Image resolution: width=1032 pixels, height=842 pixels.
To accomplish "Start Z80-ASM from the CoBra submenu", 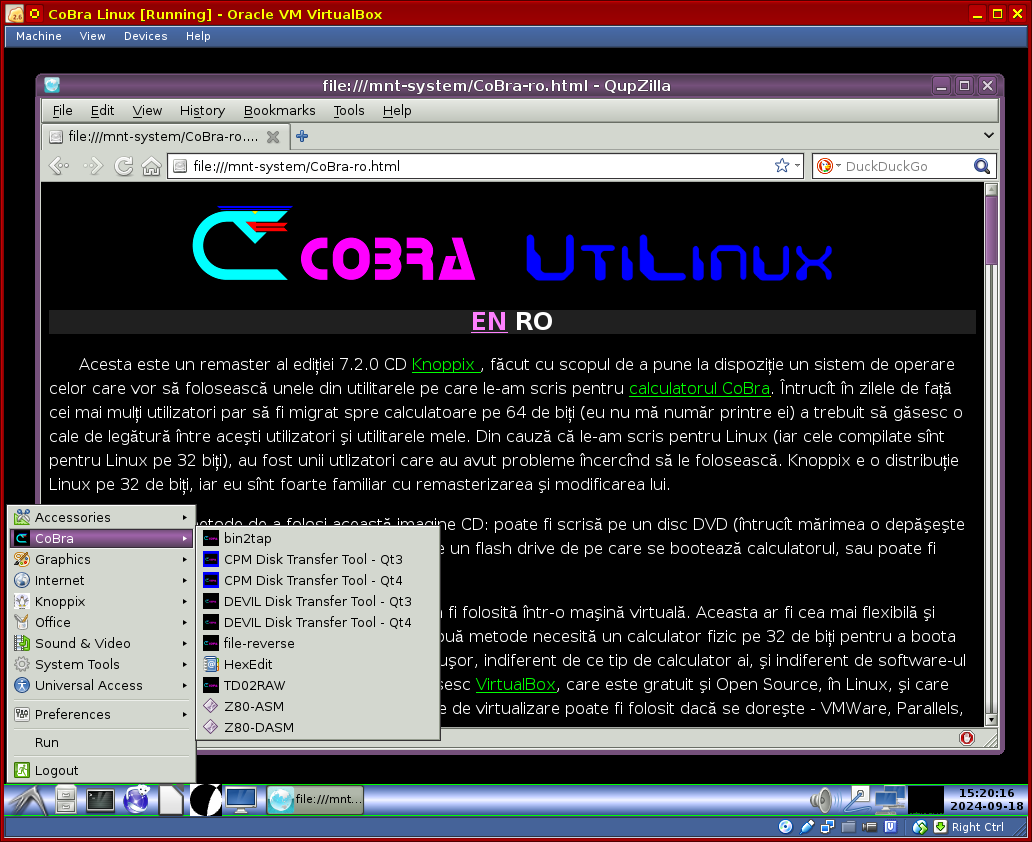I will [254, 706].
